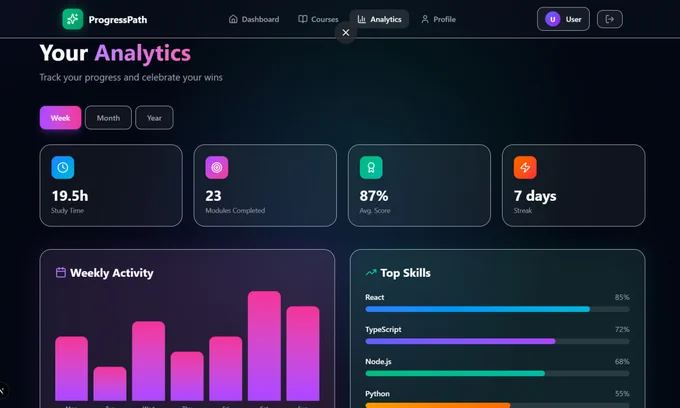Viewport: 680px width, 408px height.
Task: Switch to the Month time range
Action: pyautogui.click(x=108, y=118)
